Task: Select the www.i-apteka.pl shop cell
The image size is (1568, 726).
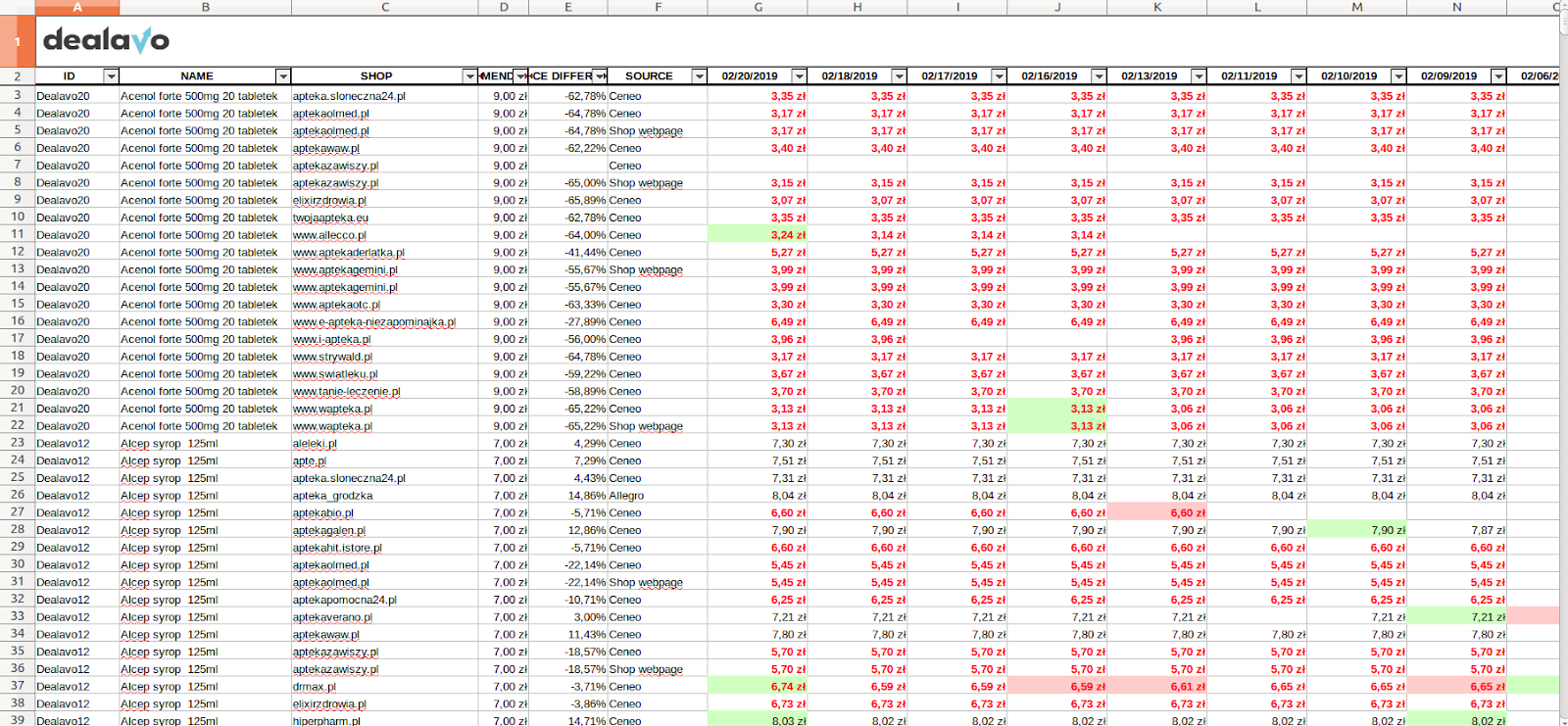Action: pos(384,339)
